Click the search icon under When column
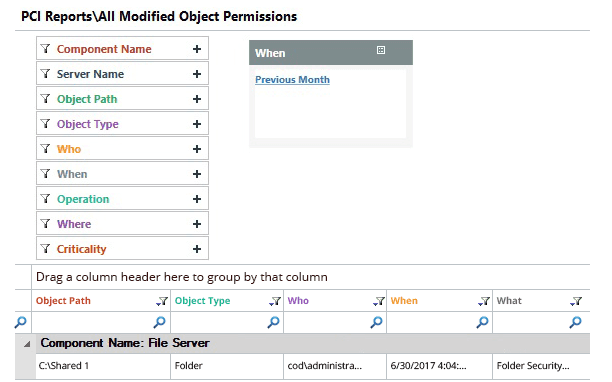The width and height of the screenshot is (612, 382). pyautogui.click(x=482, y=322)
